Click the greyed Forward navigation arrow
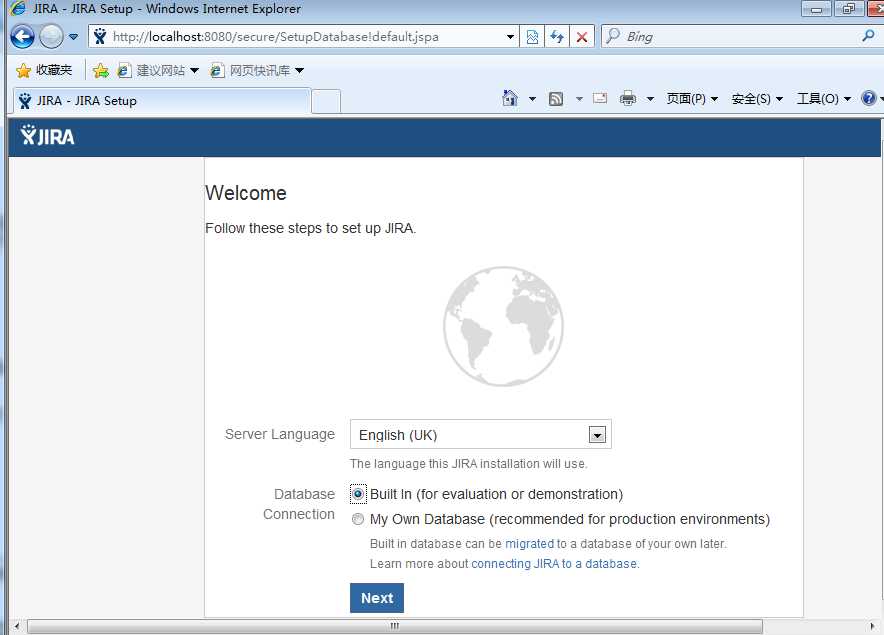 (51, 37)
